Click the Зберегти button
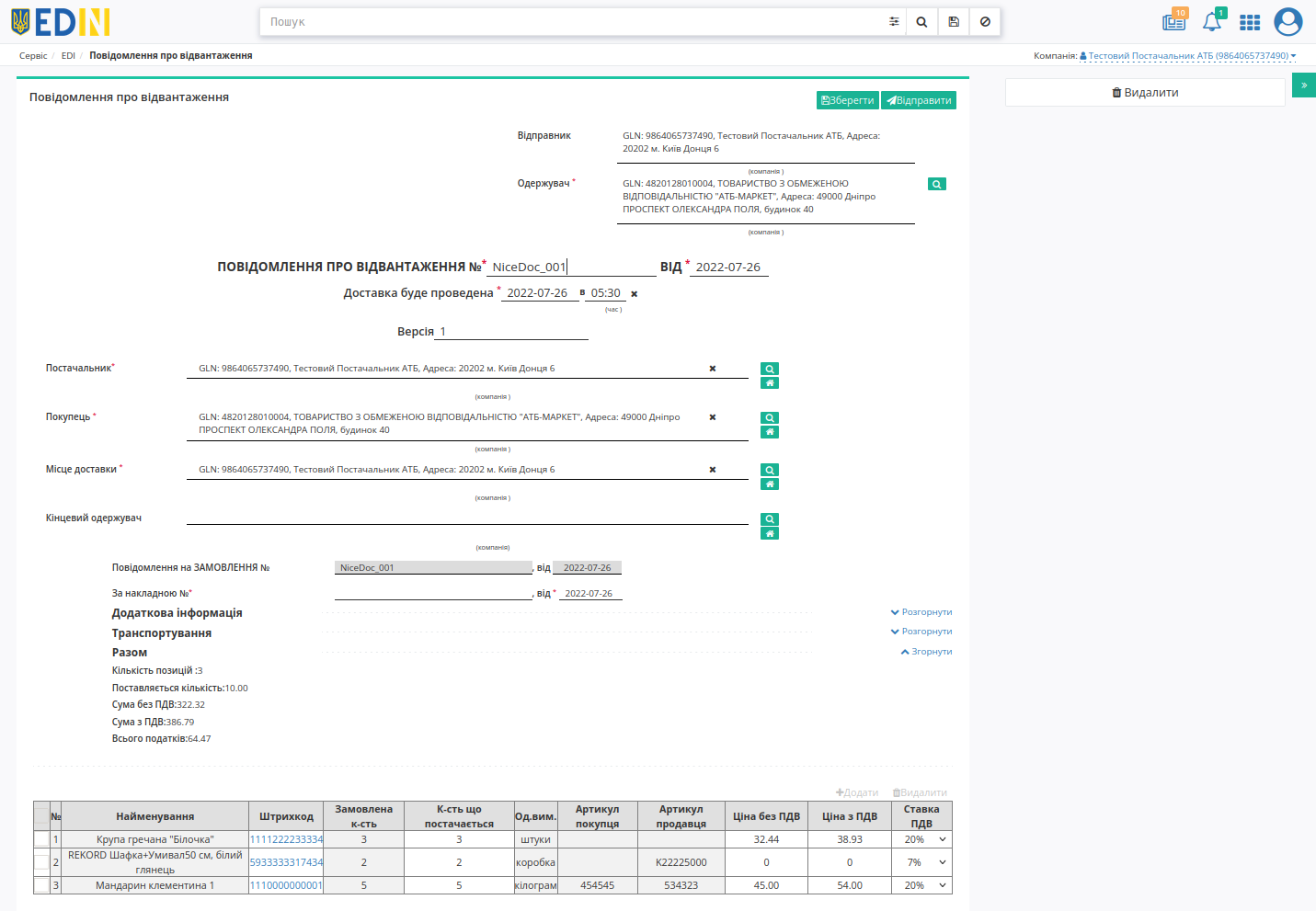This screenshot has width=1316, height=911. click(848, 100)
